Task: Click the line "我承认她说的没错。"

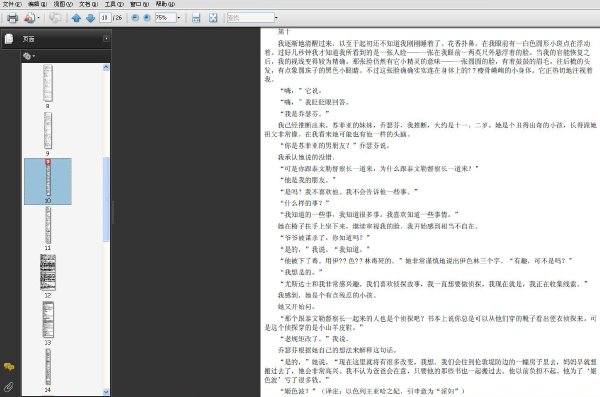Action: click(306, 157)
